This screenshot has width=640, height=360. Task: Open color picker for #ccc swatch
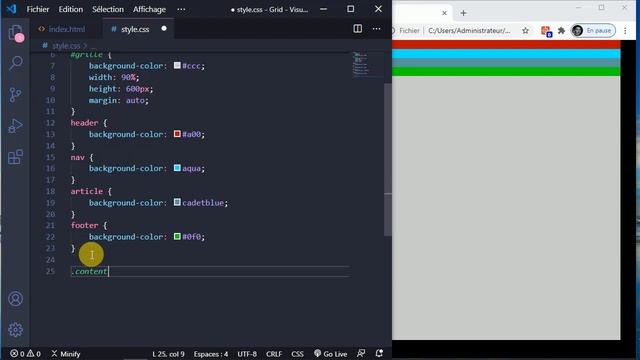pyautogui.click(x=177, y=65)
